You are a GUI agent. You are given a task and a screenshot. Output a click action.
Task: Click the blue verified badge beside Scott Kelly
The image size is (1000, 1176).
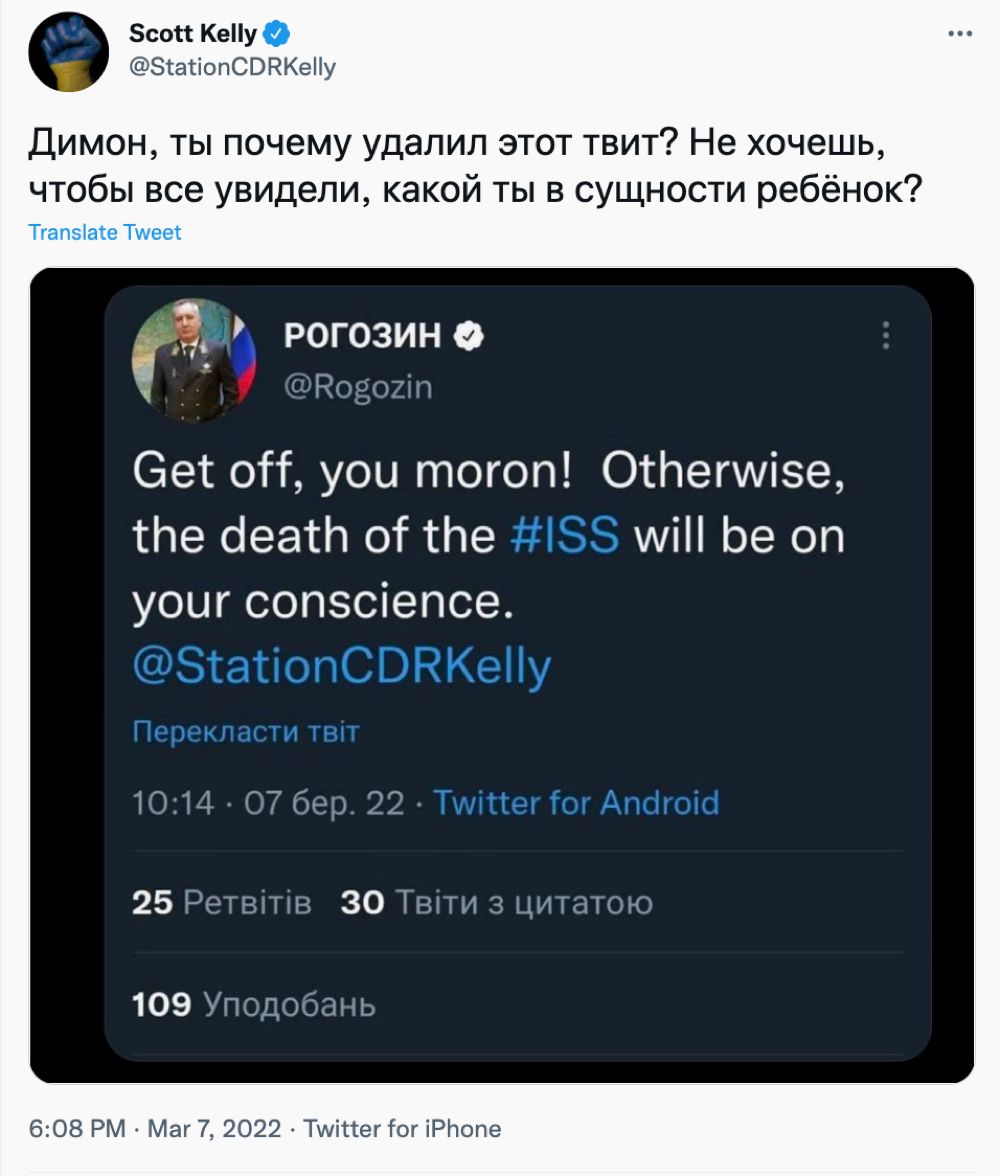(277, 35)
